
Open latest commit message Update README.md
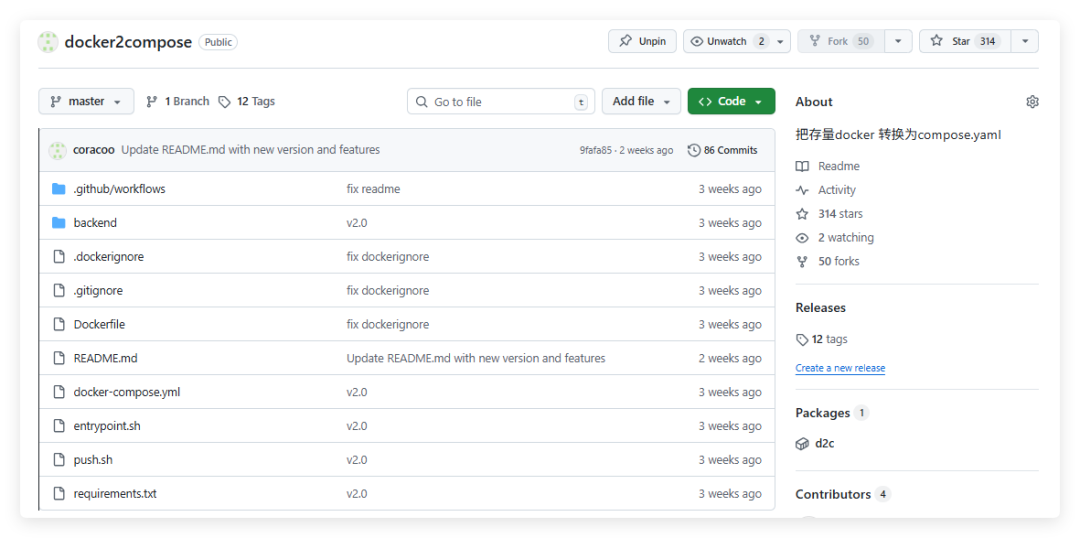tap(251, 149)
